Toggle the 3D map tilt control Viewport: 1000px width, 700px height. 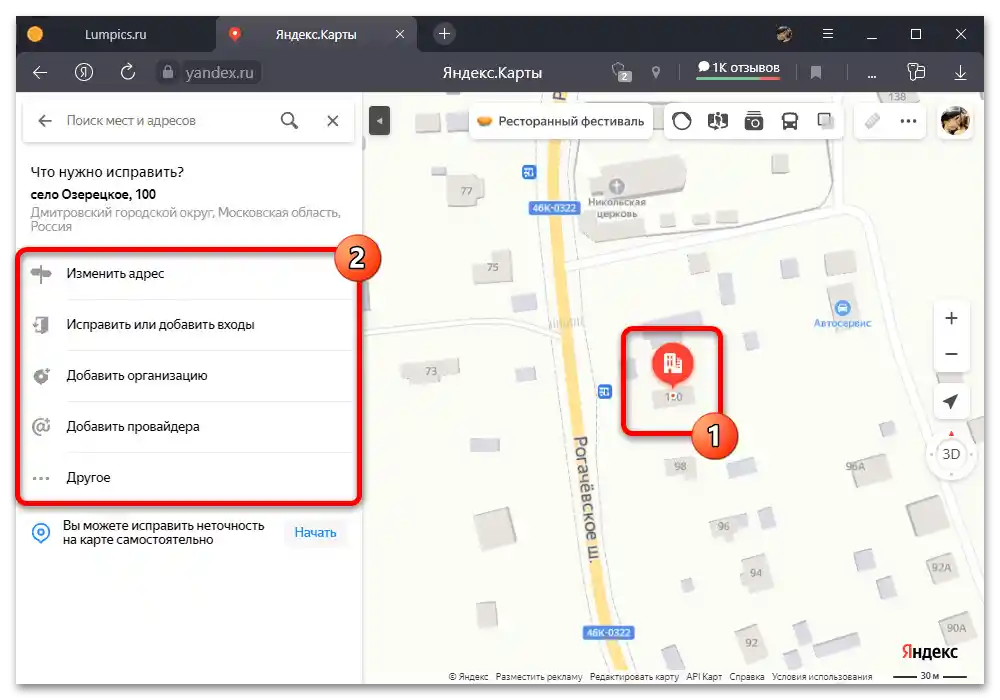tap(951, 455)
